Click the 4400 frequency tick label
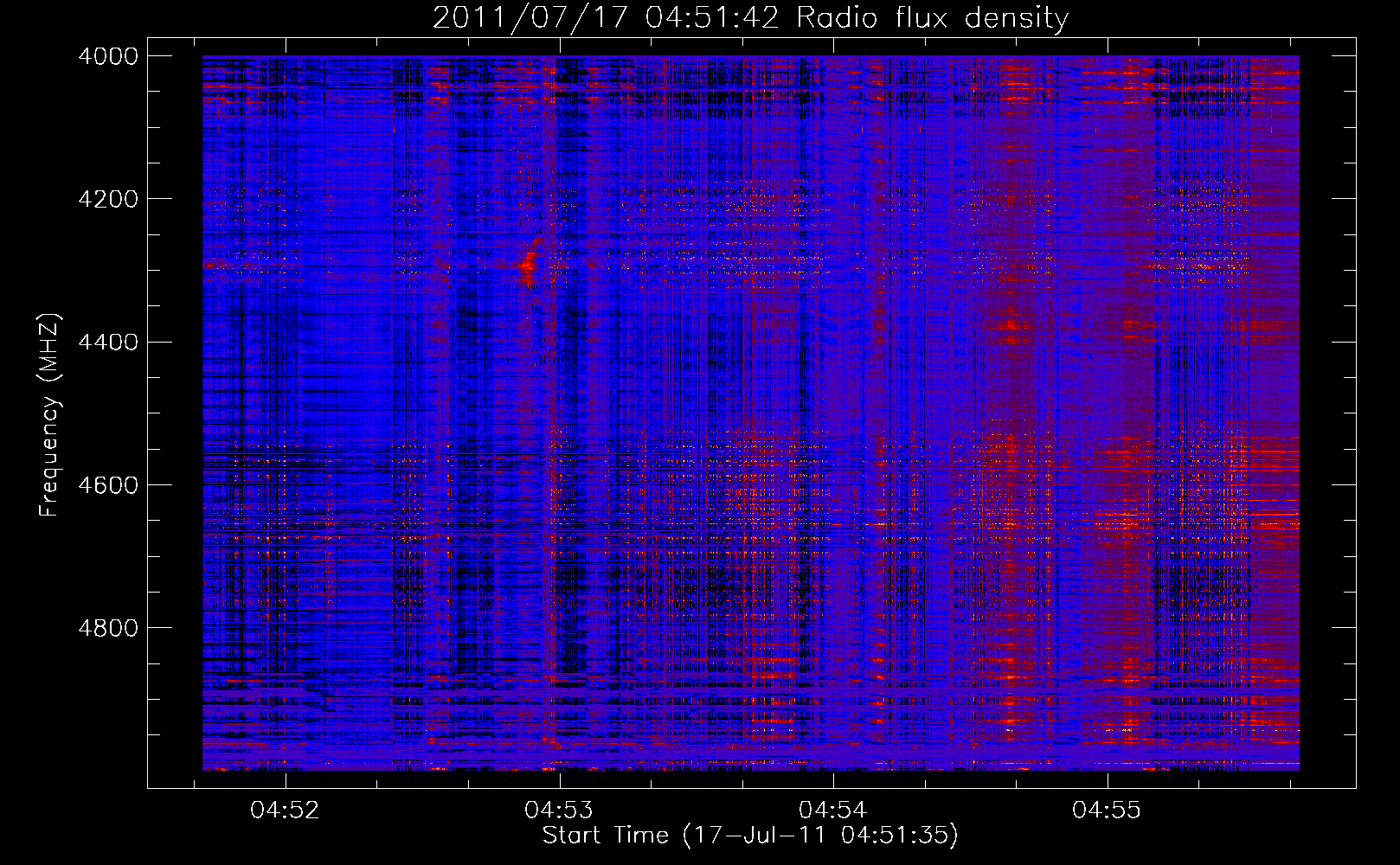The image size is (1400, 865). [108, 342]
